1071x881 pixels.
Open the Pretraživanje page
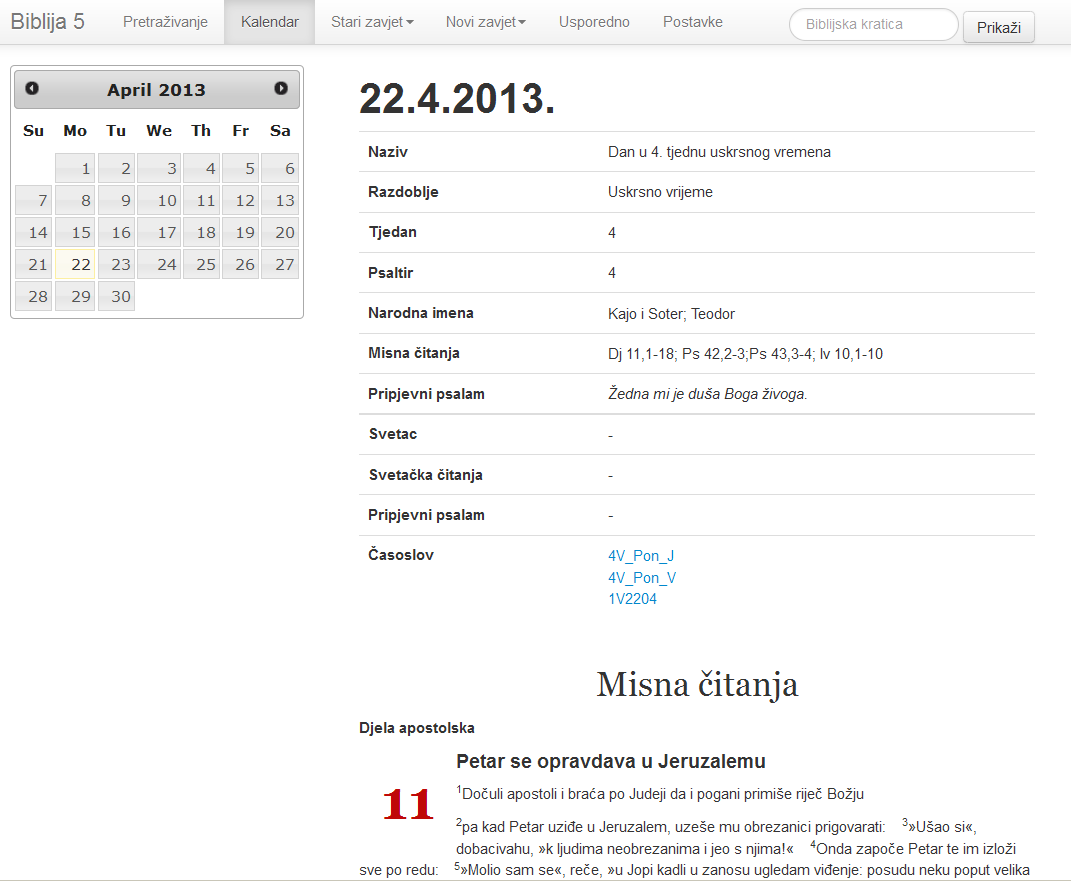[x=165, y=22]
